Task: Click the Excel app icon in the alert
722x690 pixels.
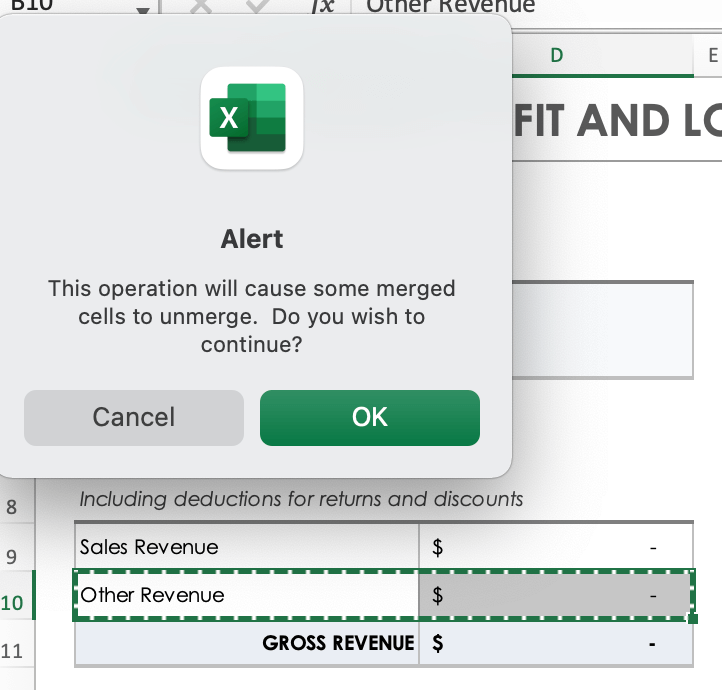Action: [252, 118]
